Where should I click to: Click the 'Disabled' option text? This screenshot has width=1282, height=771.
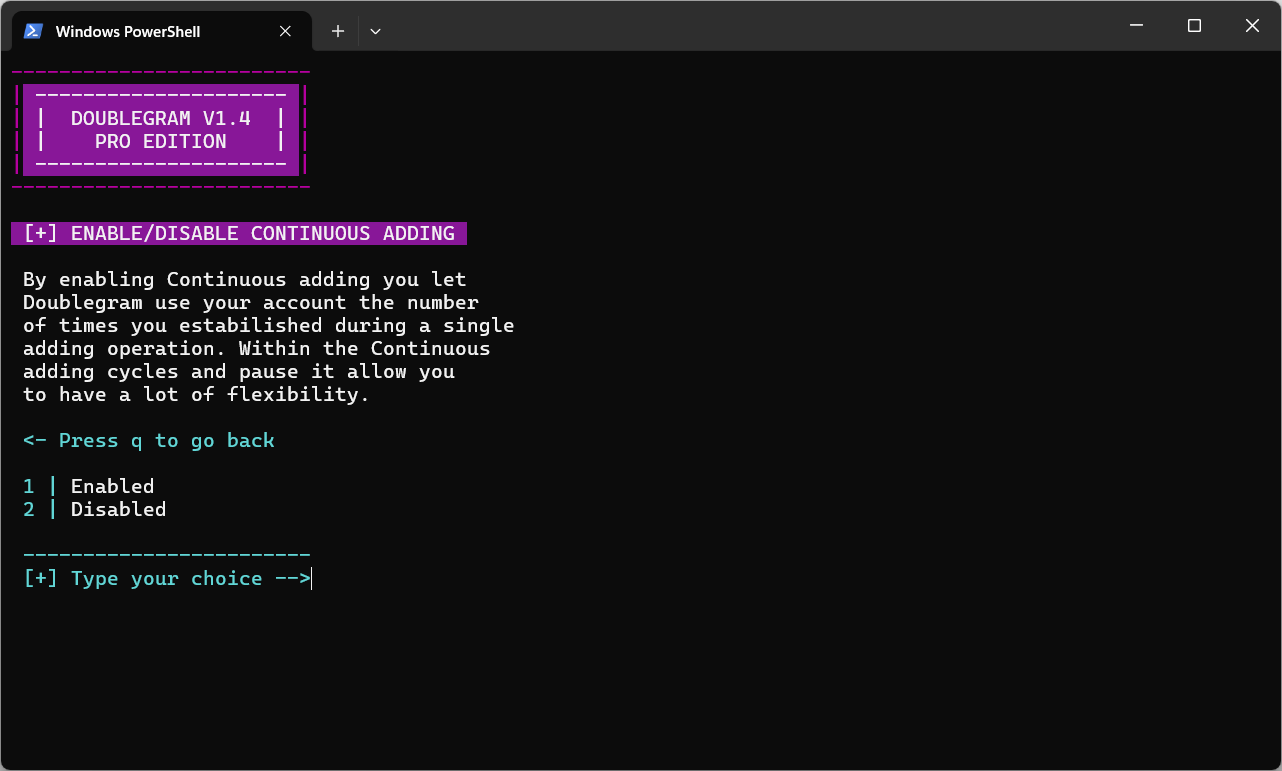click(x=118, y=510)
